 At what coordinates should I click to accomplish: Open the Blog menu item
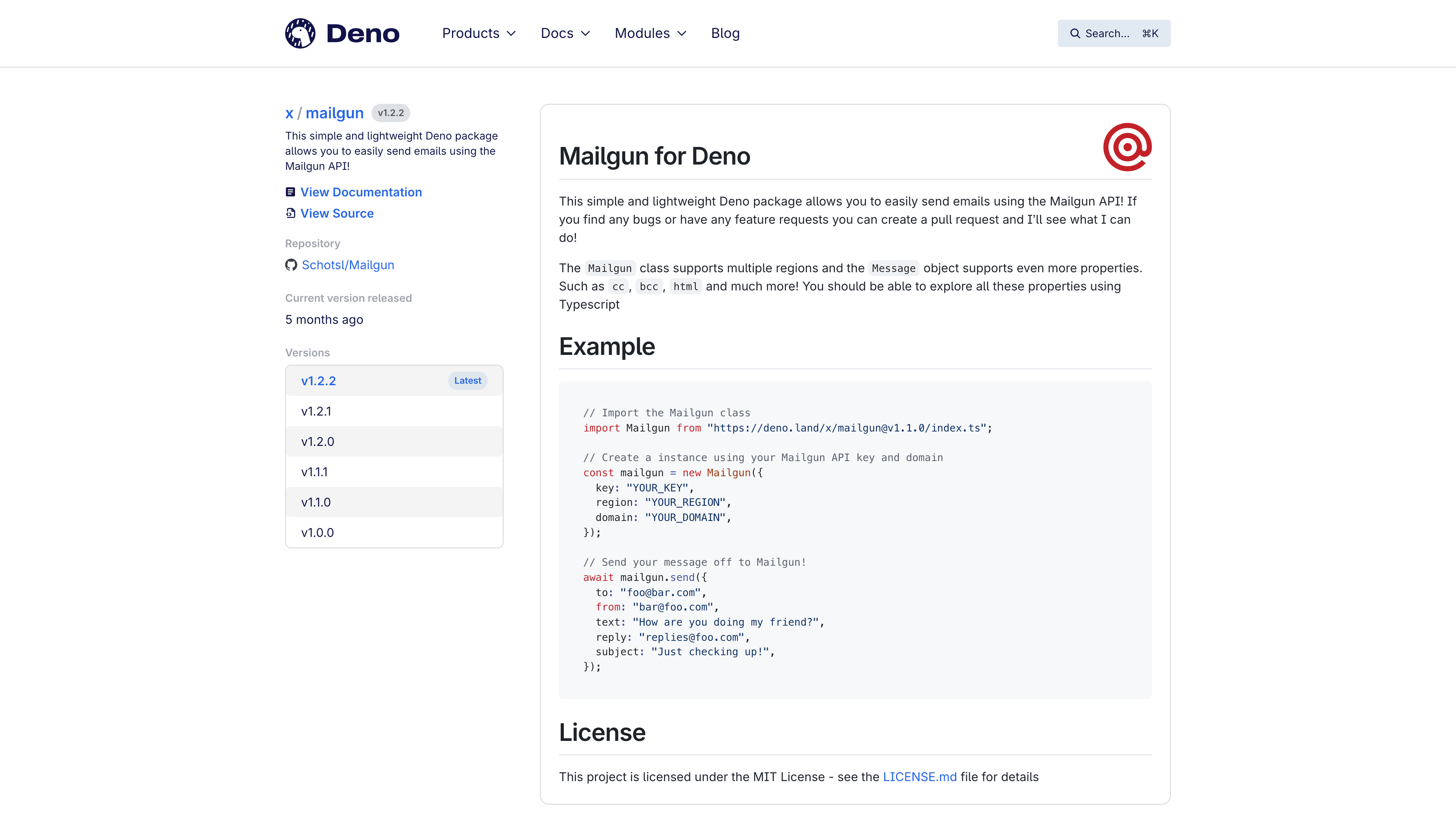pos(725,33)
